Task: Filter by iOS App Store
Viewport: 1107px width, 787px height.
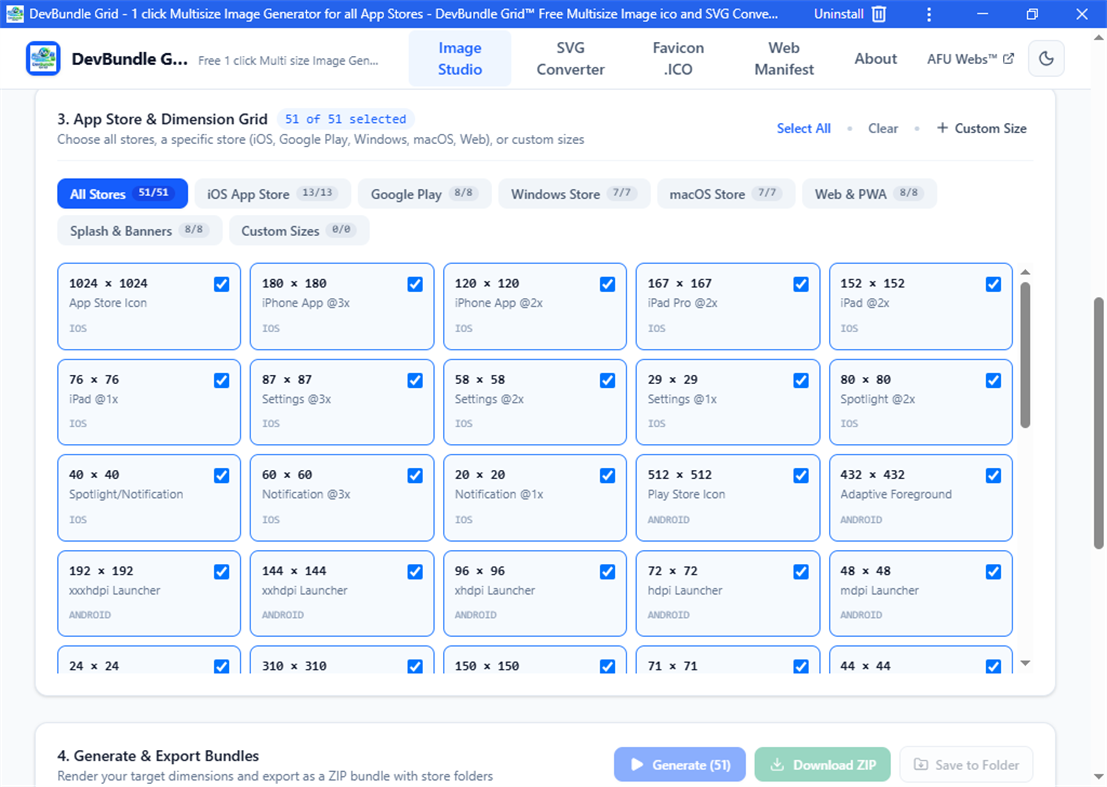Action: 272,193
